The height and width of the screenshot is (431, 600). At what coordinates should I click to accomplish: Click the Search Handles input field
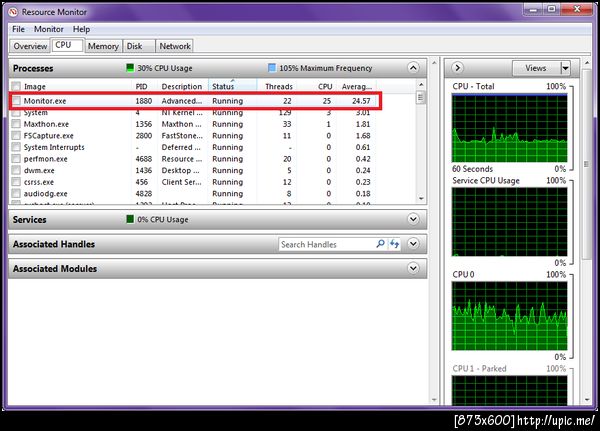[327, 244]
